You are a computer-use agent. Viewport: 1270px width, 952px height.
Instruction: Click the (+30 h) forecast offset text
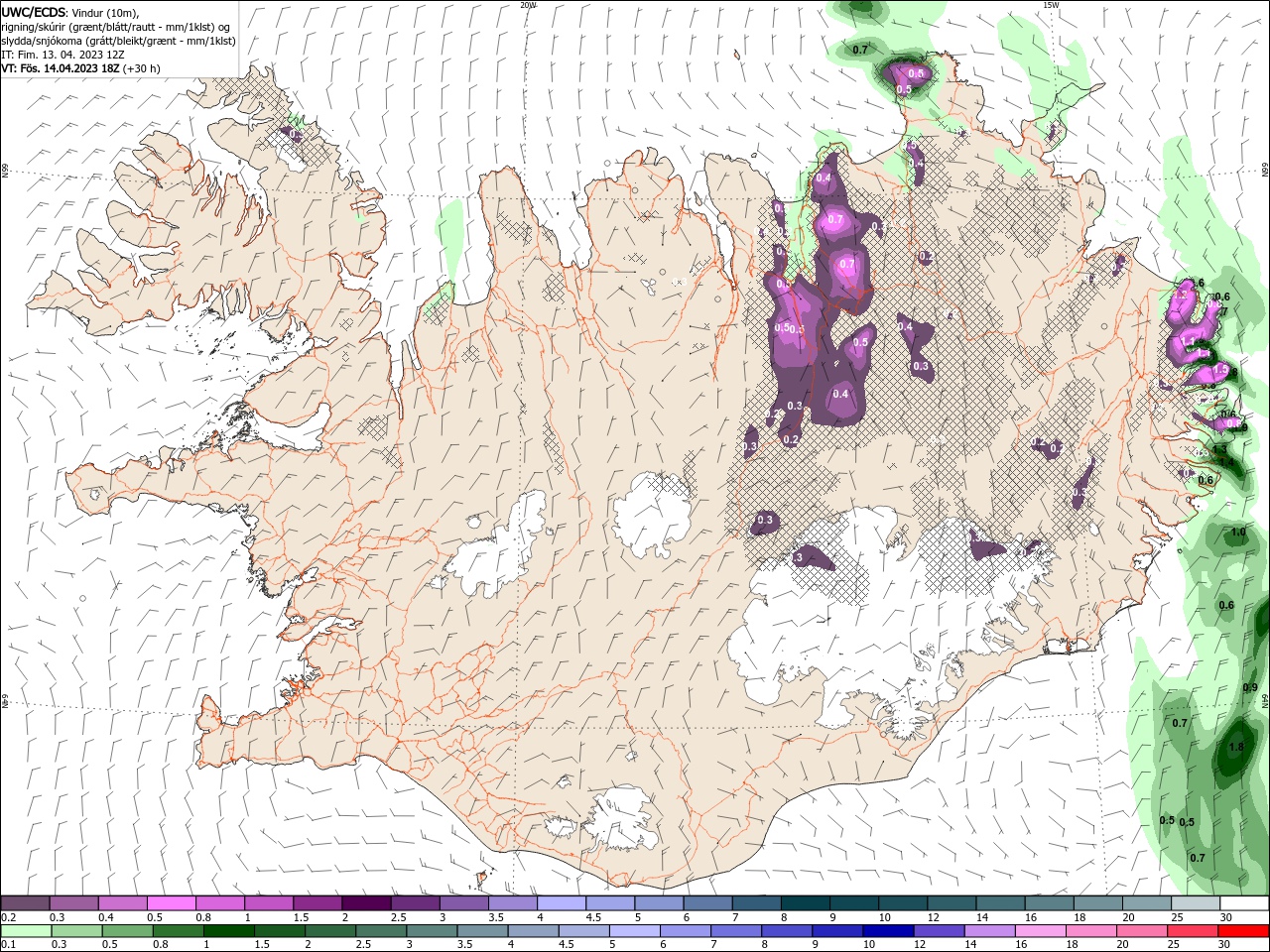[141, 68]
